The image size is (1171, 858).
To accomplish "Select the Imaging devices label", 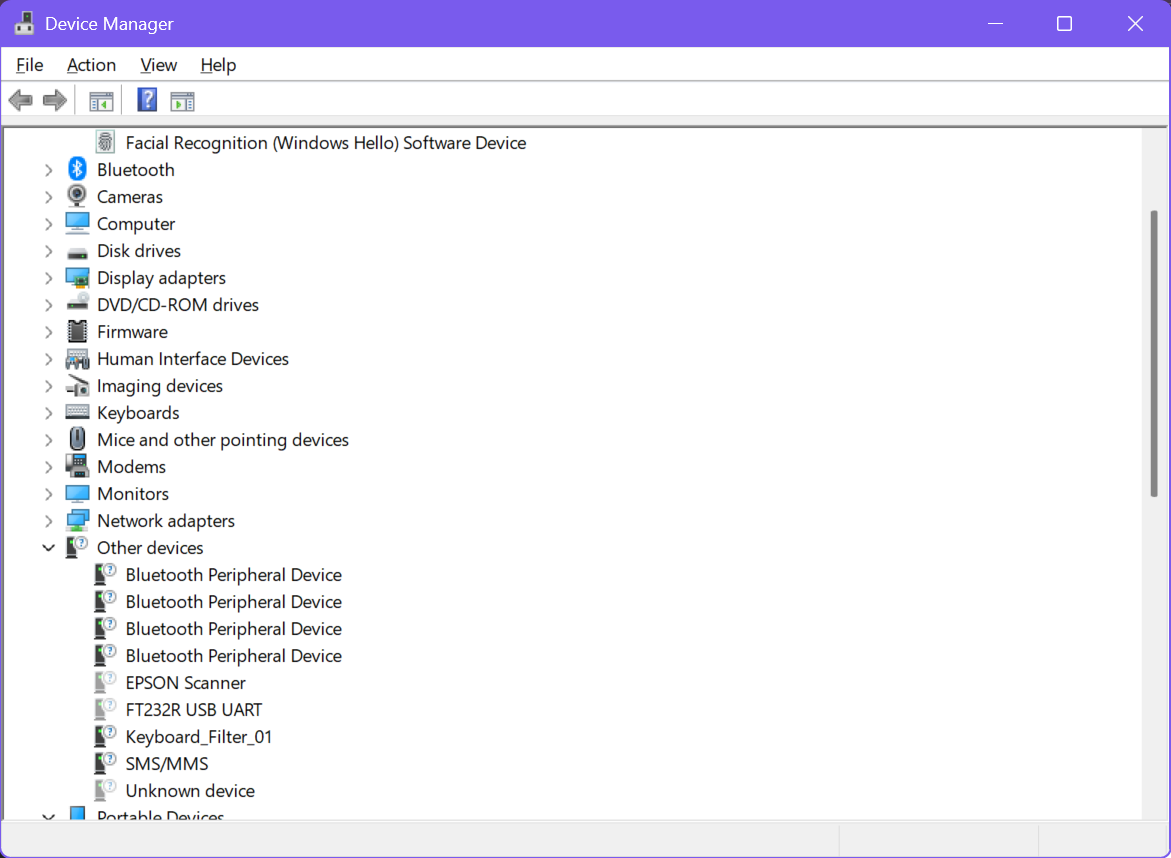I will 160,386.
